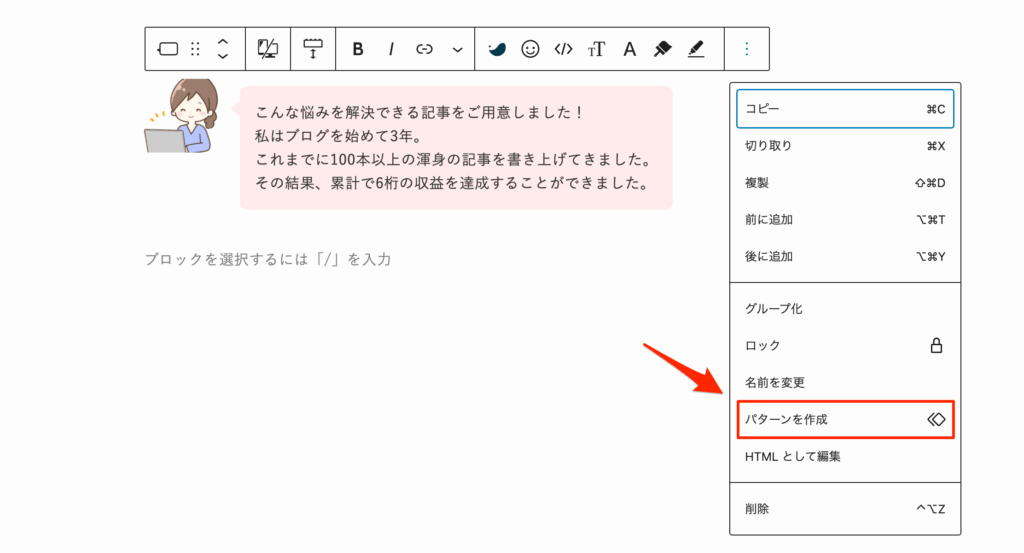Screen dimensions: 1024x553
Task: Select 前に追加 menu entry
Action: tap(845, 219)
